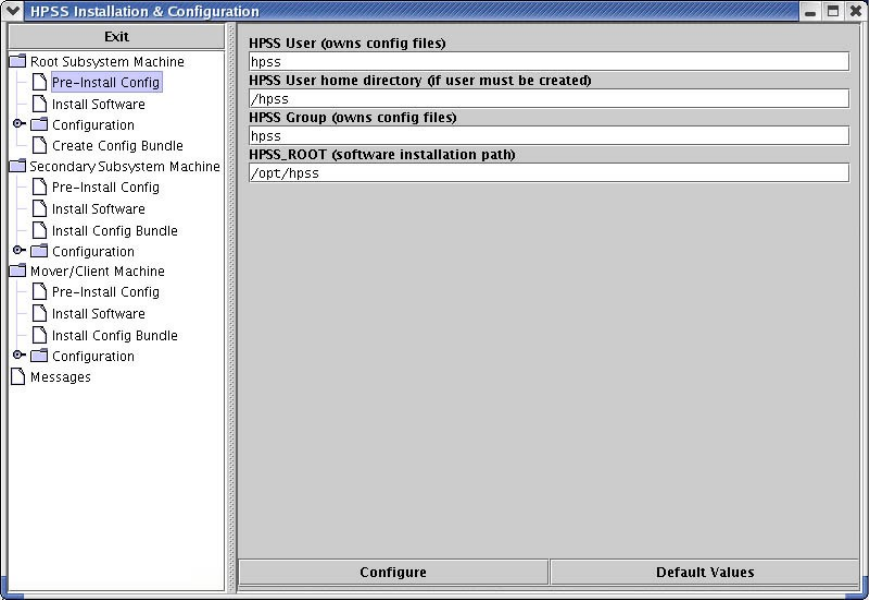
Task: Click the Configure button
Action: coord(393,572)
